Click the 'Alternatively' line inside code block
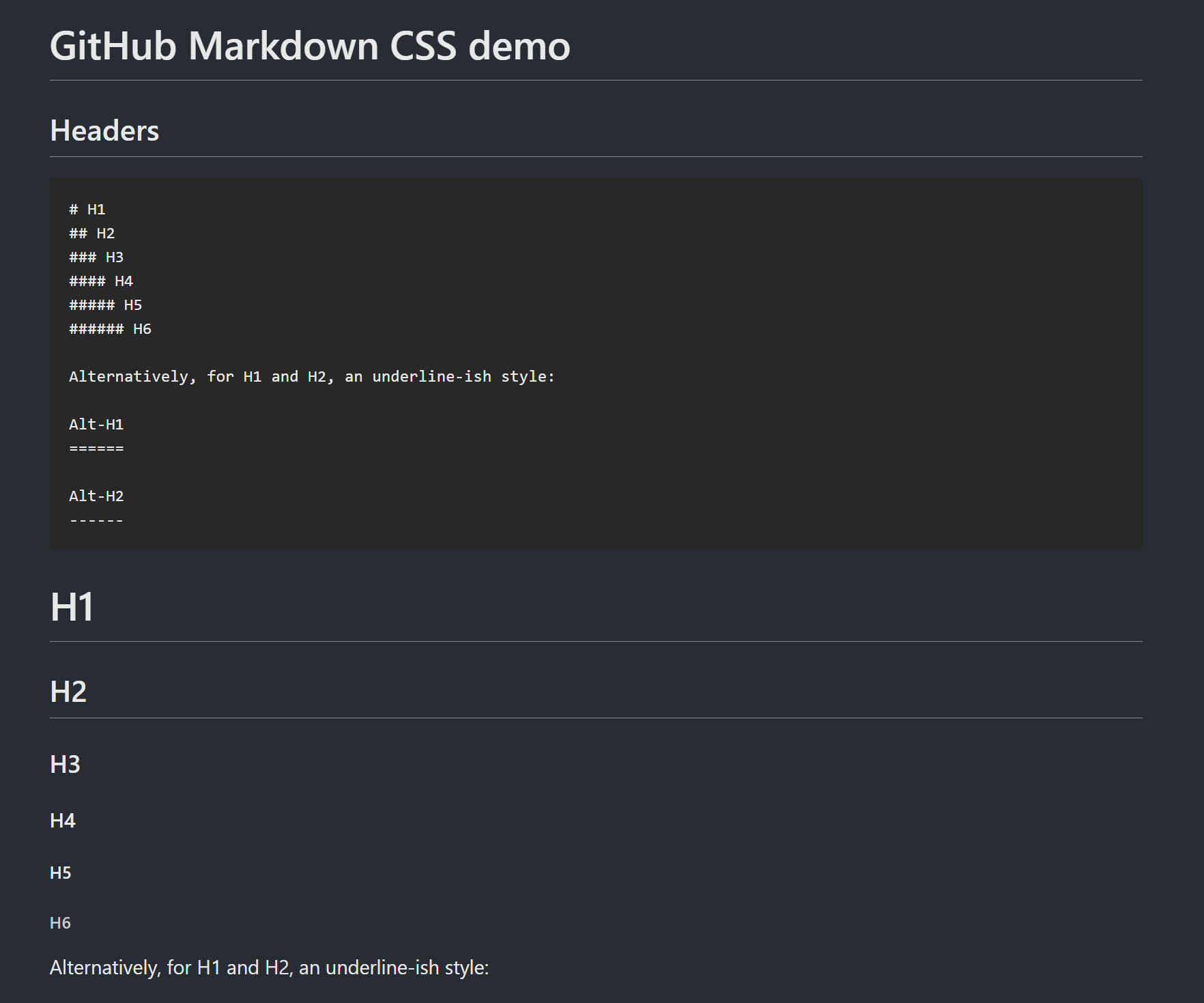 point(312,377)
